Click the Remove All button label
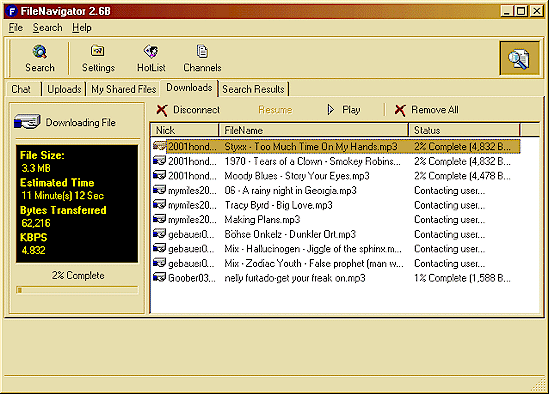550x395 pixels. [435, 110]
